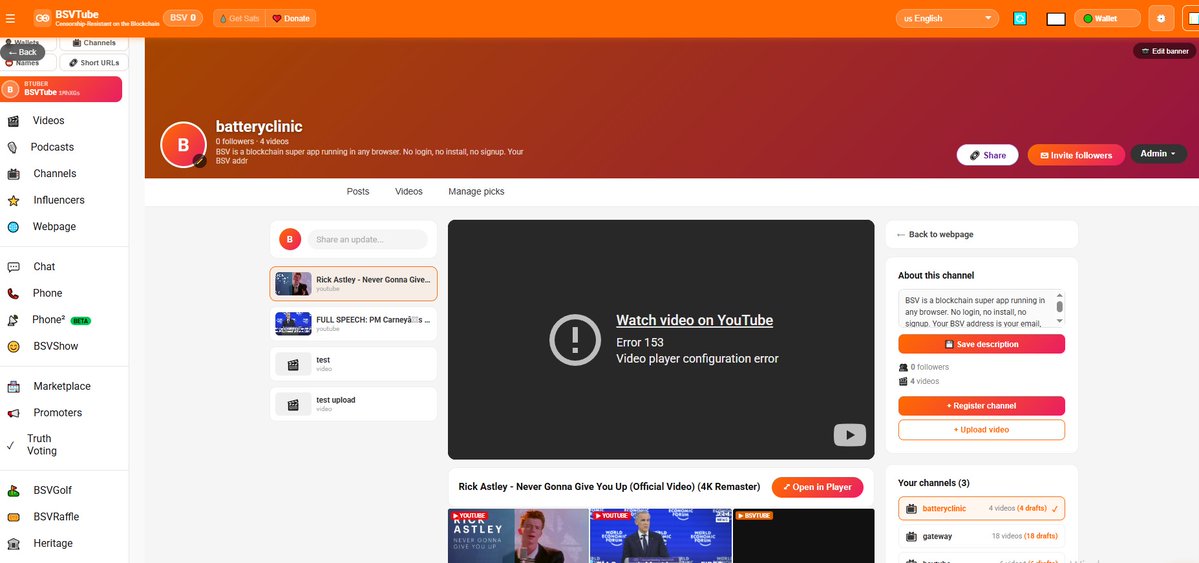Click the Back button
The image size is (1199, 563).
[x=23, y=52]
